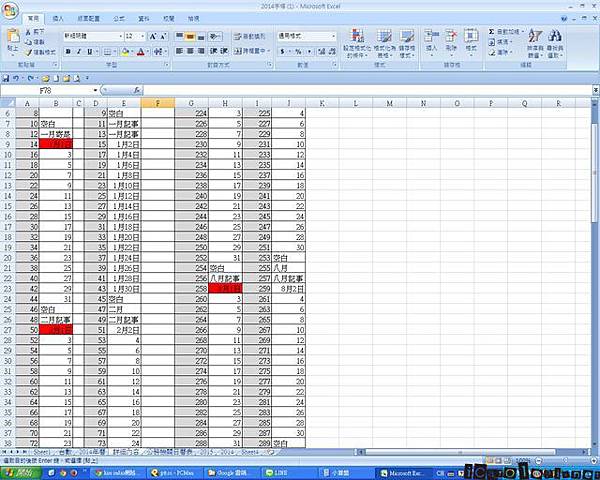Toggle Italic formatting
This screenshot has width=600, height=480.
[78, 51]
